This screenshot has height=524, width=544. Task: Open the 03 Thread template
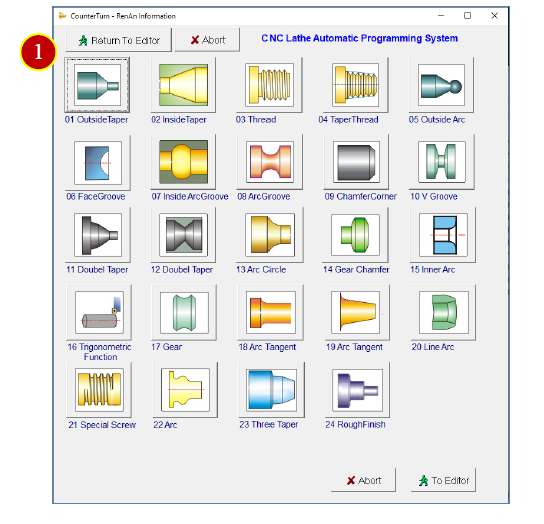(x=270, y=85)
